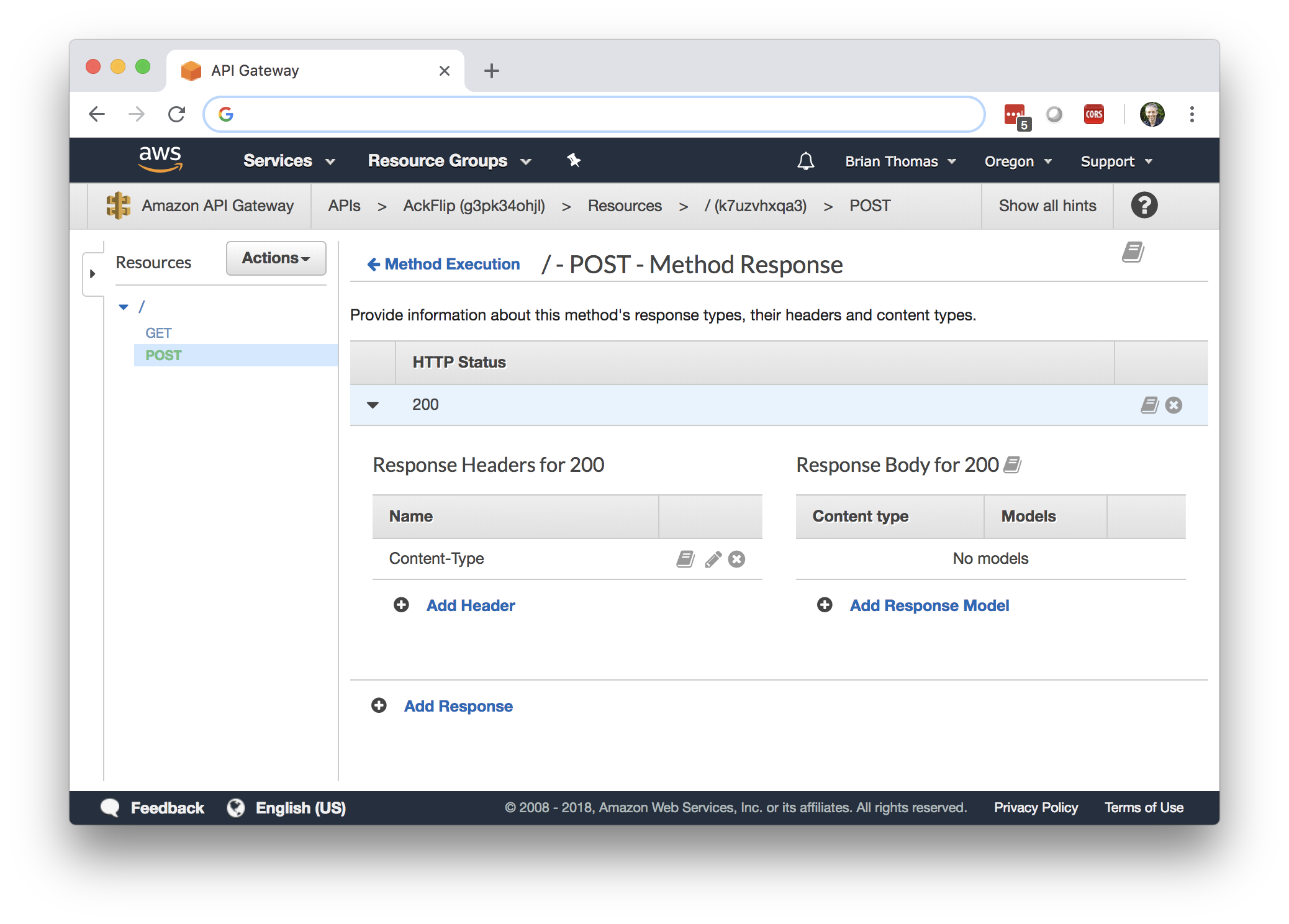Open the CORS browser extension icon
Viewport: 1289px width, 924px height.
[1093, 114]
